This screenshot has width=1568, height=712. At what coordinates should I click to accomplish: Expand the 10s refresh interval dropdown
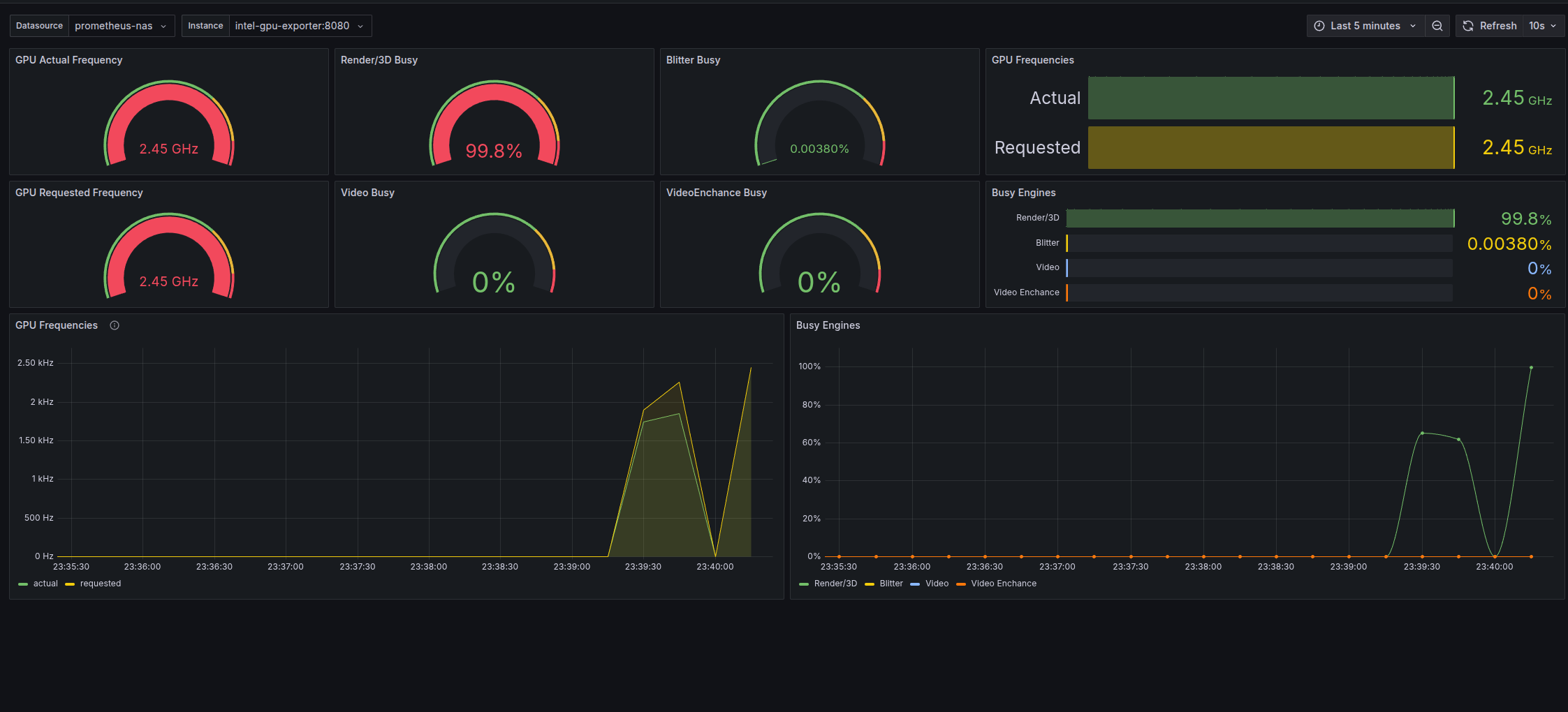tap(1543, 26)
